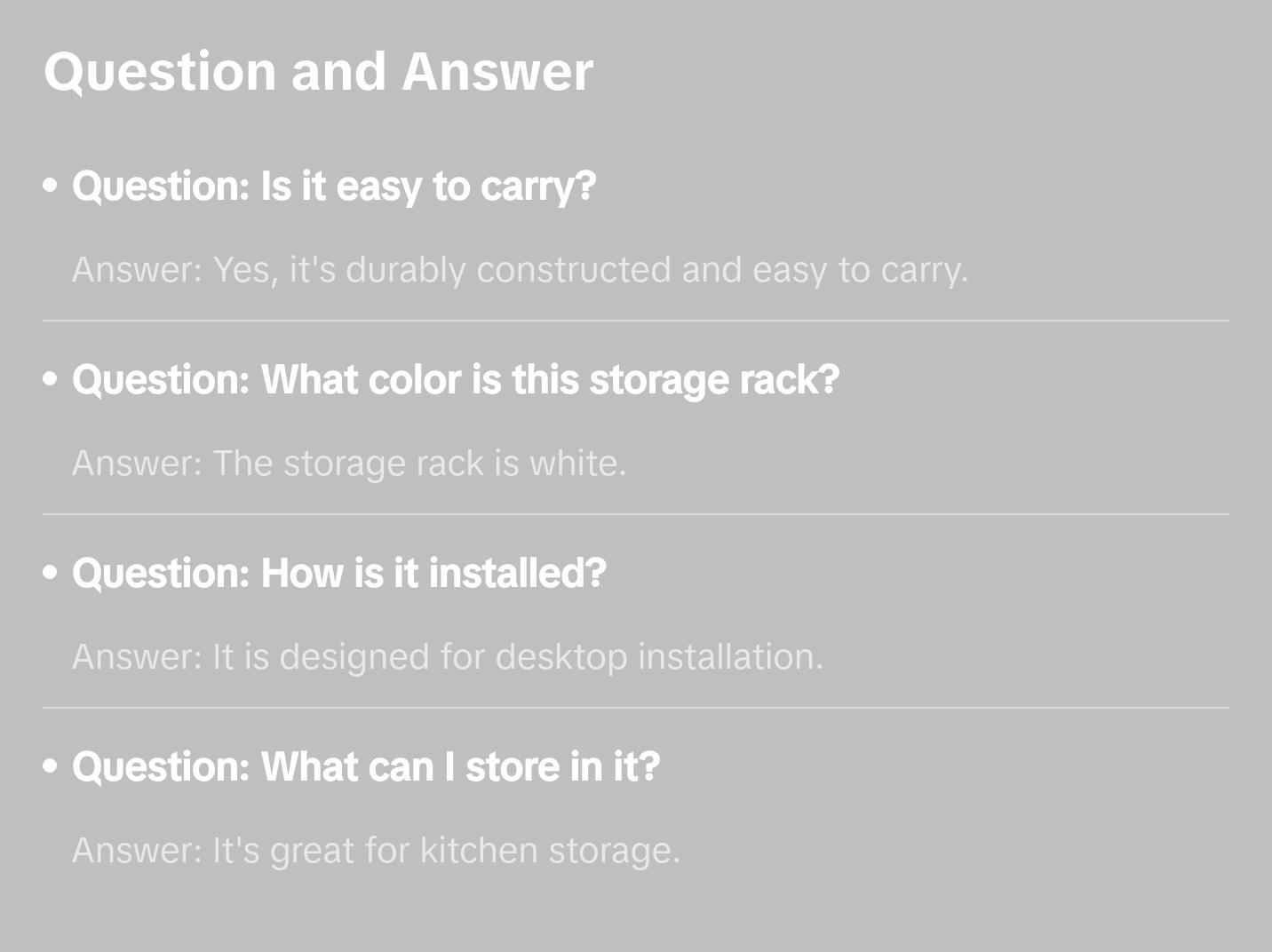Click the divider line below the desktop installation answer
The height and width of the screenshot is (952, 1272).
pos(636,708)
